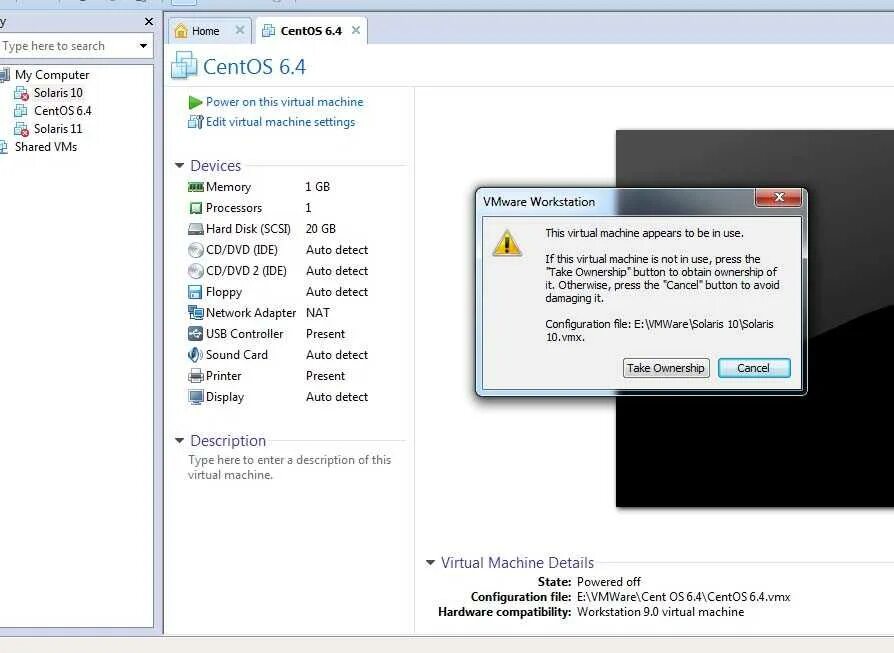894x653 pixels.
Task: Click the CentOS 6.4 VM icon in library
Action: [21, 111]
